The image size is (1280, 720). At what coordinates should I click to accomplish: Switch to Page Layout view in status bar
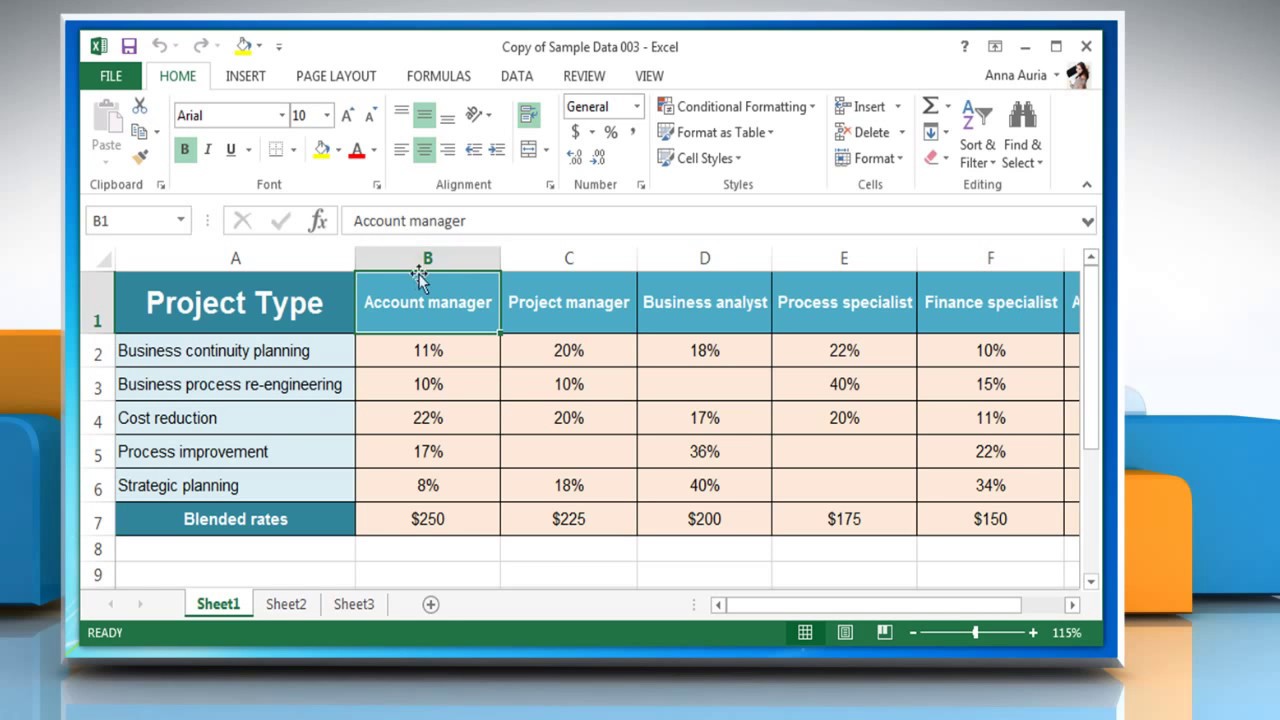coord(845,632)
